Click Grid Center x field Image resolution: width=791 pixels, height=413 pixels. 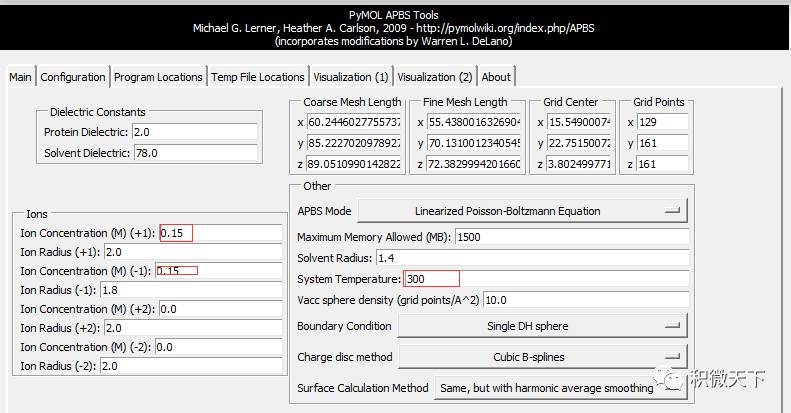[x=579, y=122]
